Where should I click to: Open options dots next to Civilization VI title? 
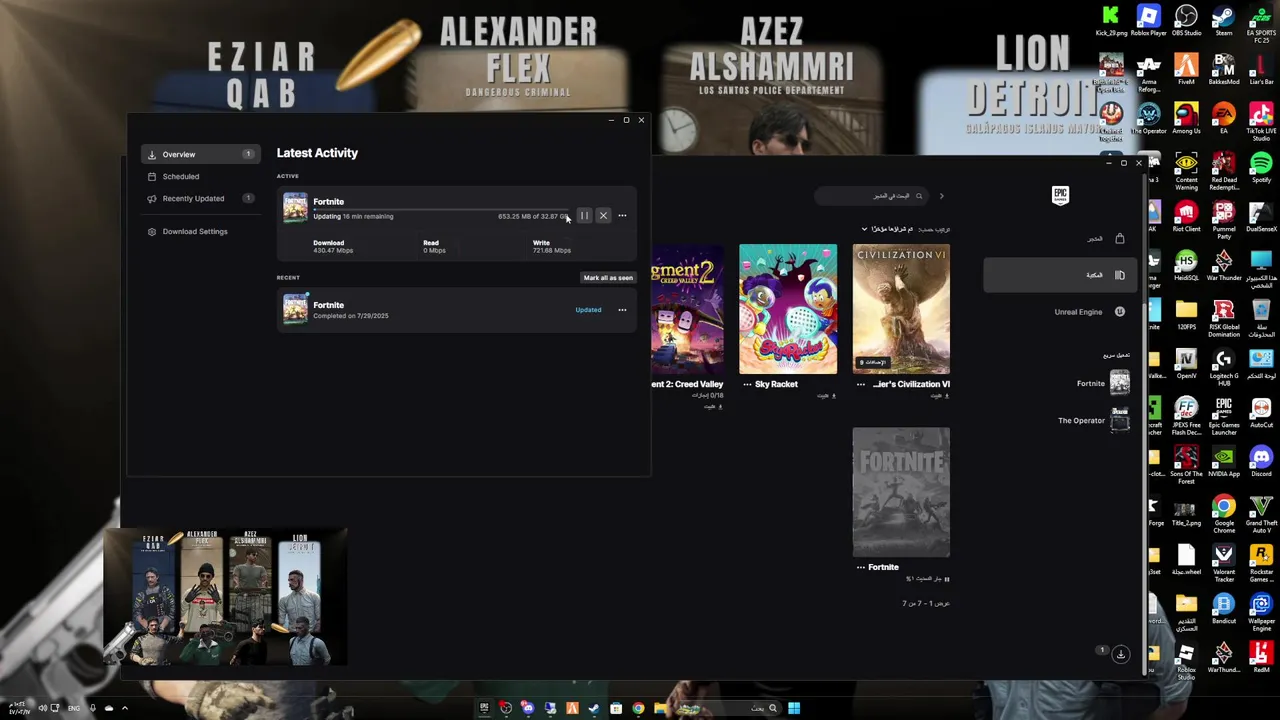pyautogui.click(x=861, y=384)
